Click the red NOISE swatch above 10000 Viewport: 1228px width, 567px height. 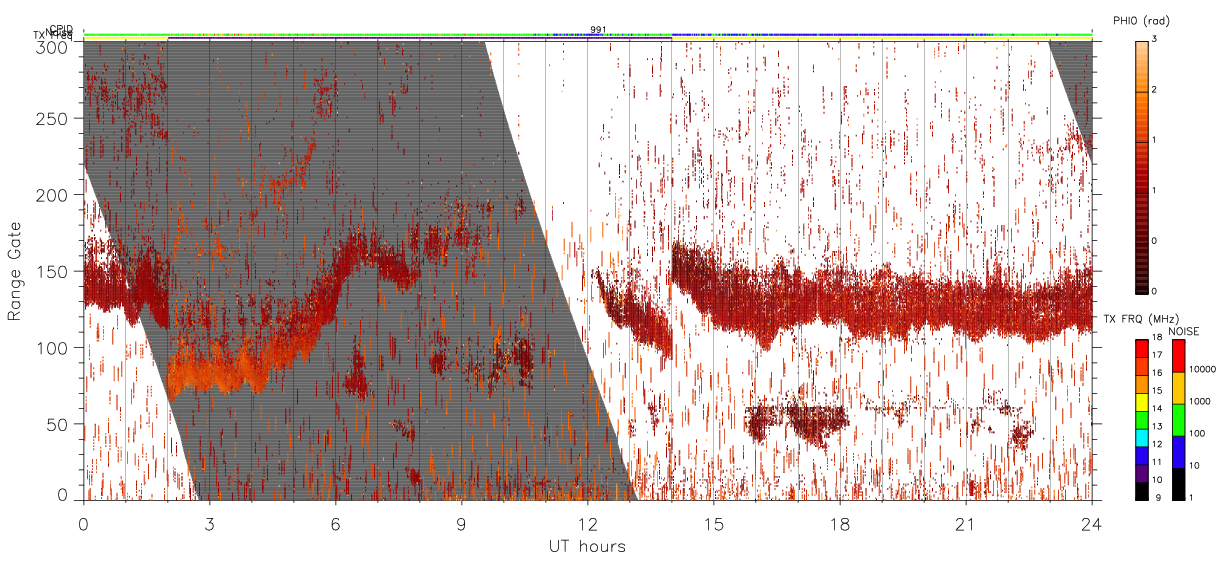(x=1178, y=356)
